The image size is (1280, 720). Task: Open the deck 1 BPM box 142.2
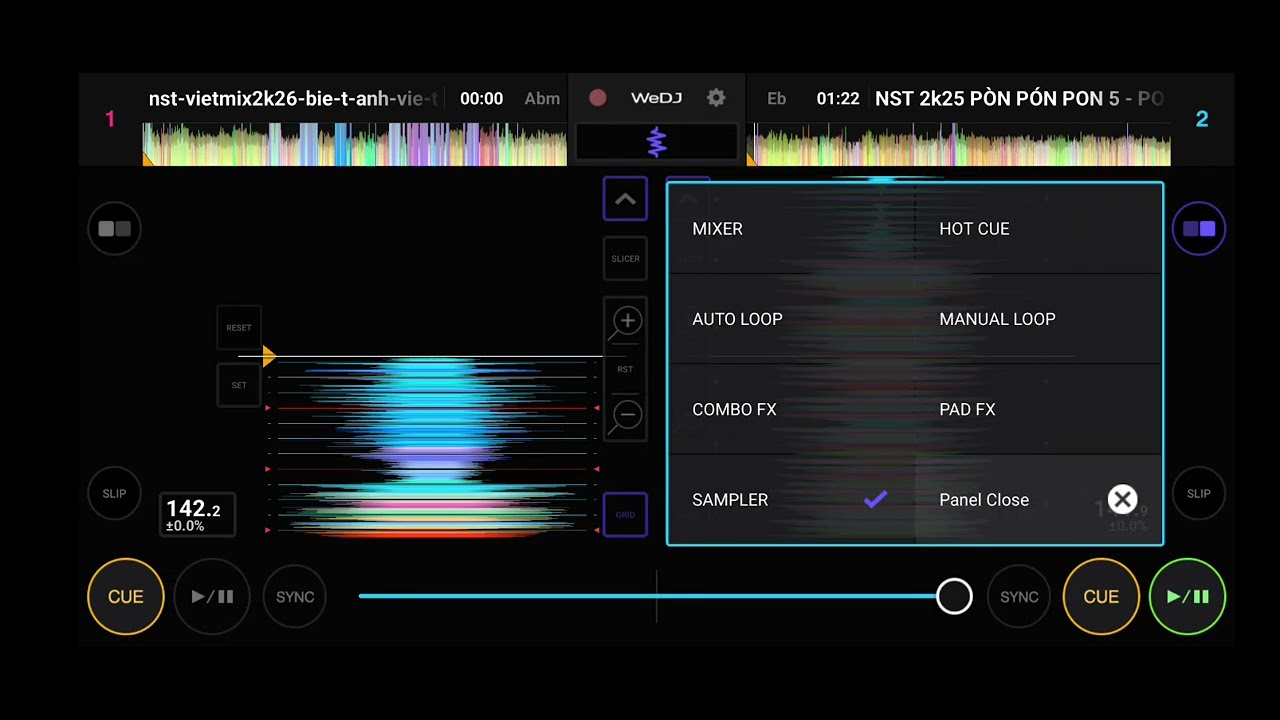click(x=196, y=515)
